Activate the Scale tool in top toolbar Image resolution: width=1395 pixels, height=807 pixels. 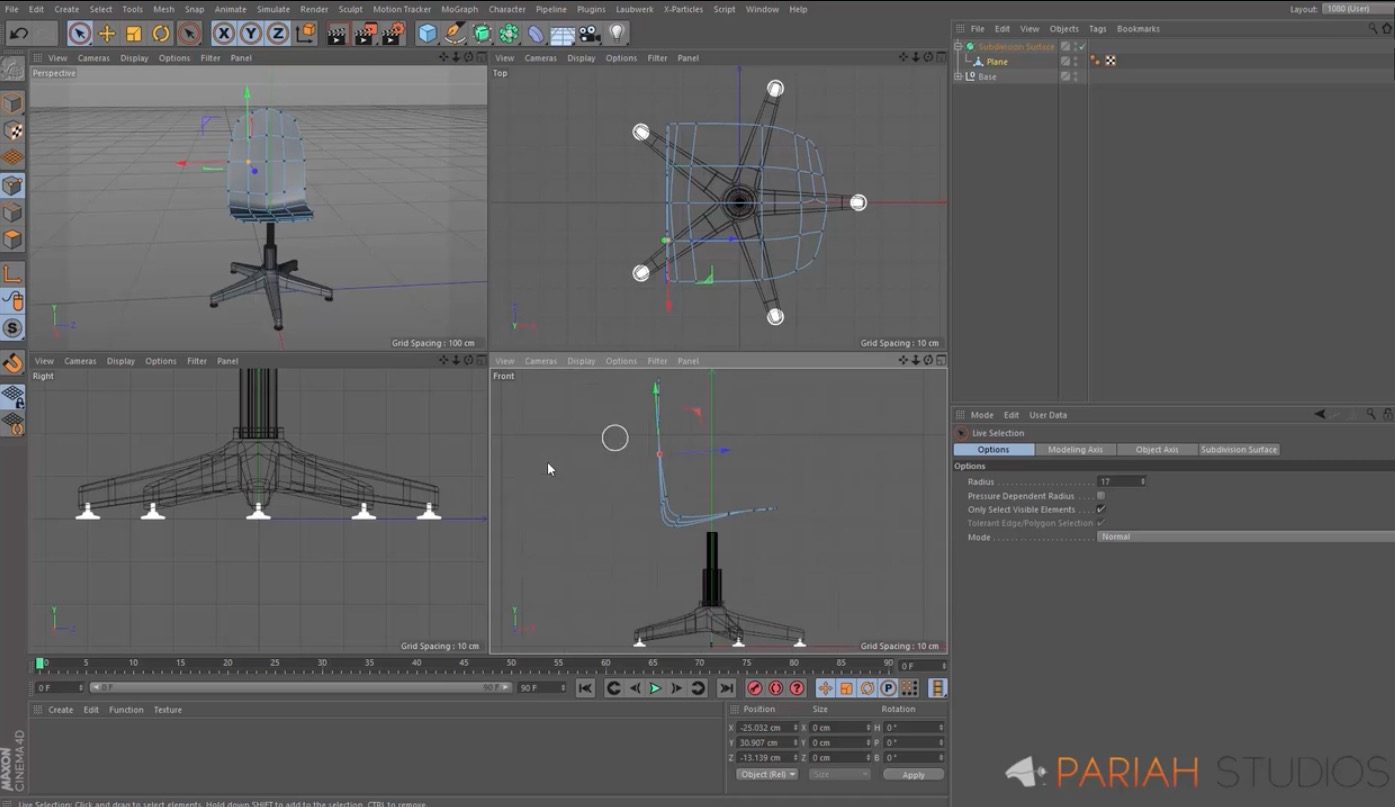134,34
